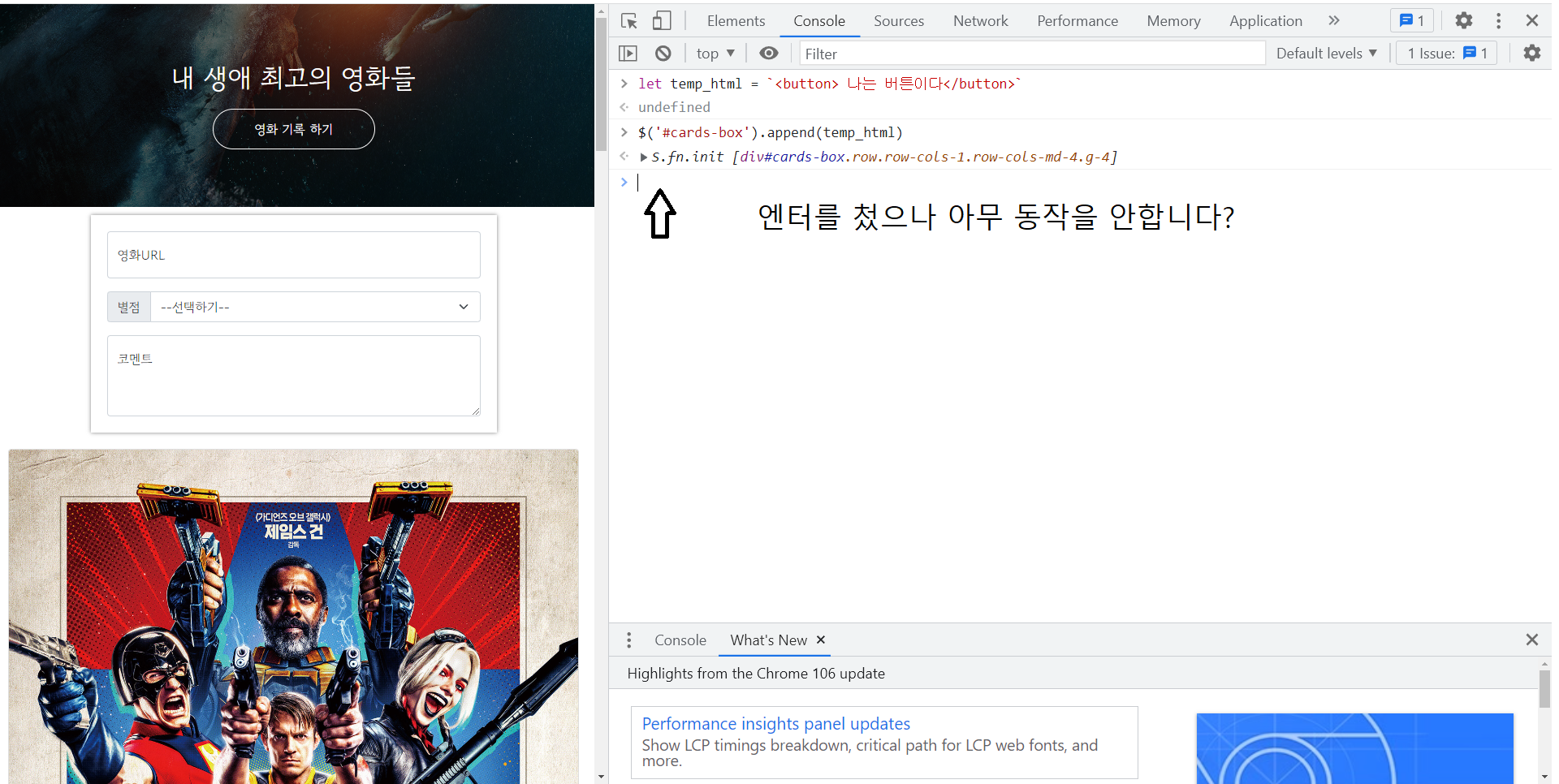Click the page vertical scrollbar thumb
1559x784 pixels.
pyautogui.click(x=601, y=84)
